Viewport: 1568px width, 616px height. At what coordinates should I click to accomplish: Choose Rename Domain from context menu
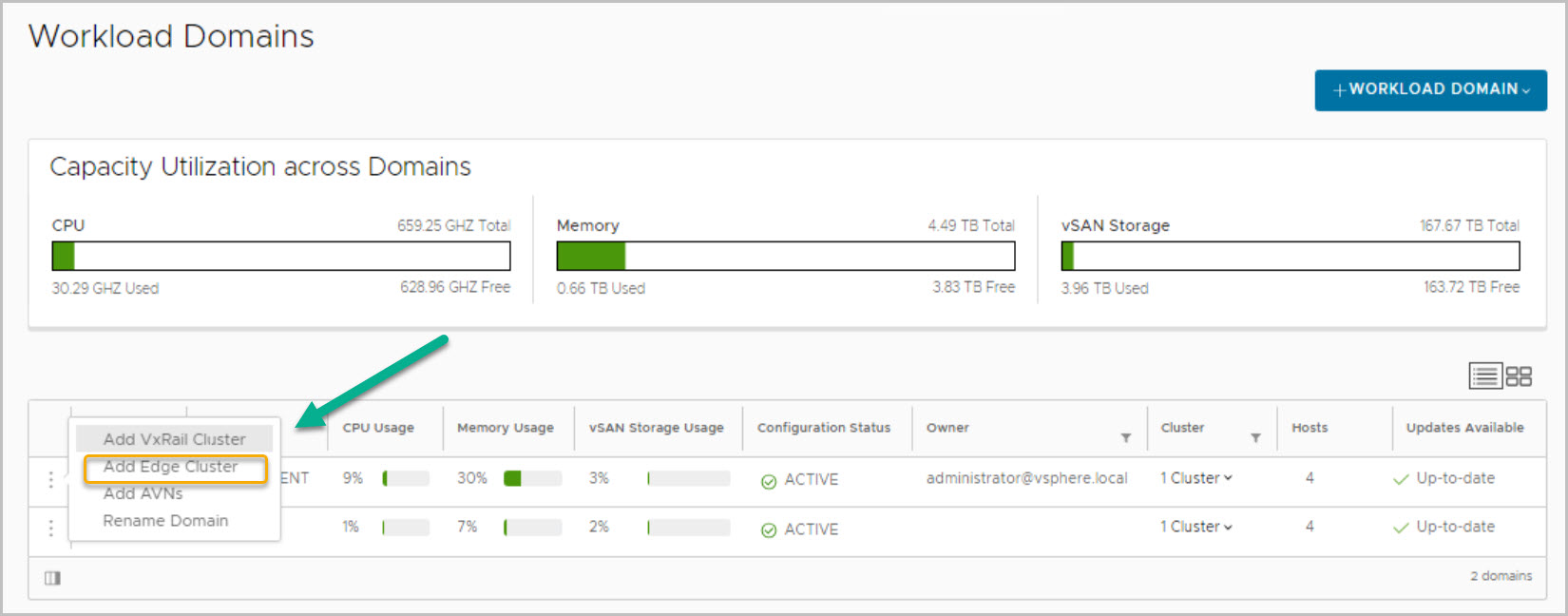(x=165, y=521)
